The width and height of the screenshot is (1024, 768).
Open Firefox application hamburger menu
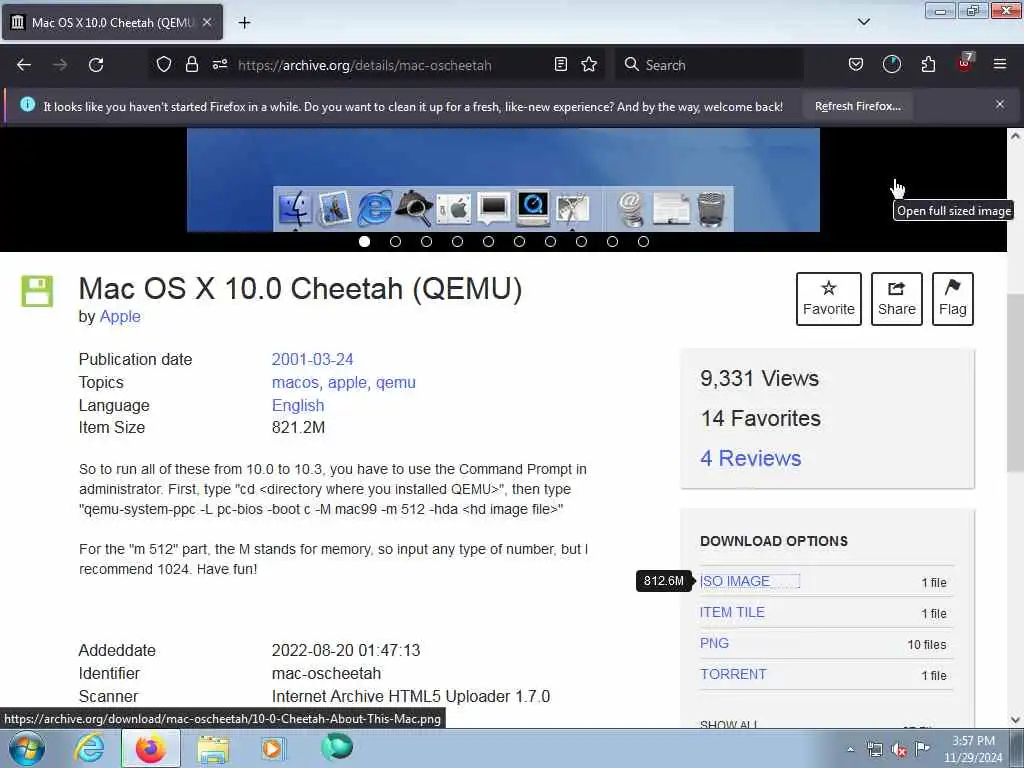pos(1000,65)
